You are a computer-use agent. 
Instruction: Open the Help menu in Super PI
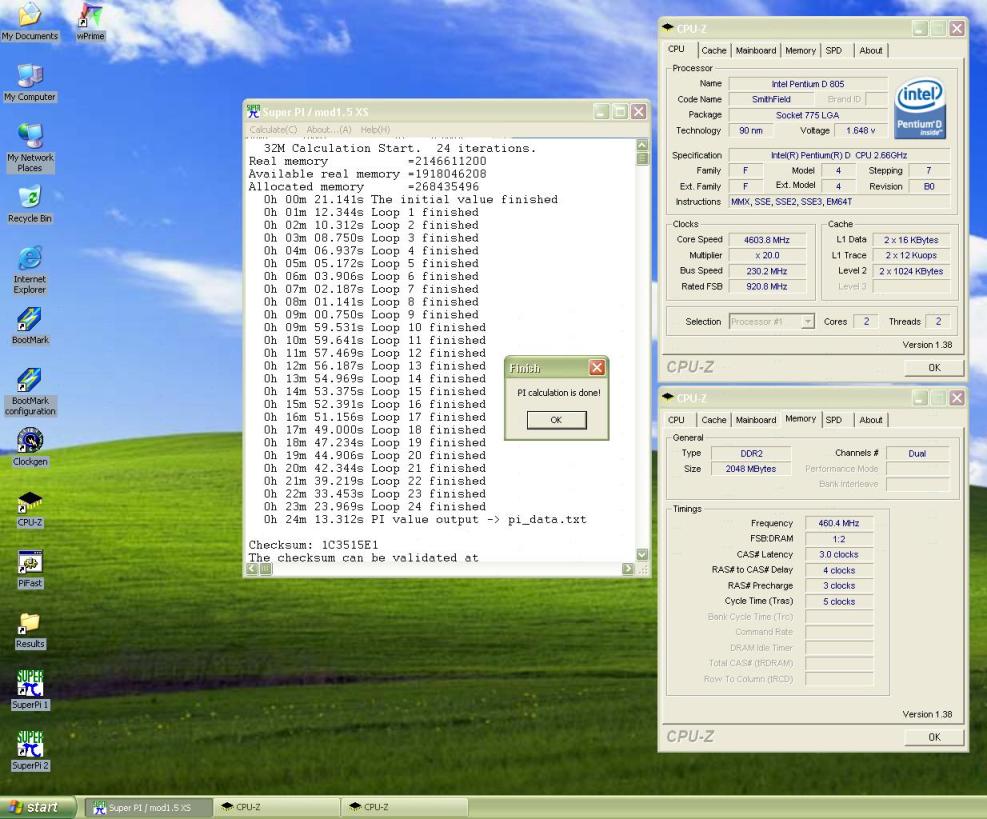[x=375, y=130]
